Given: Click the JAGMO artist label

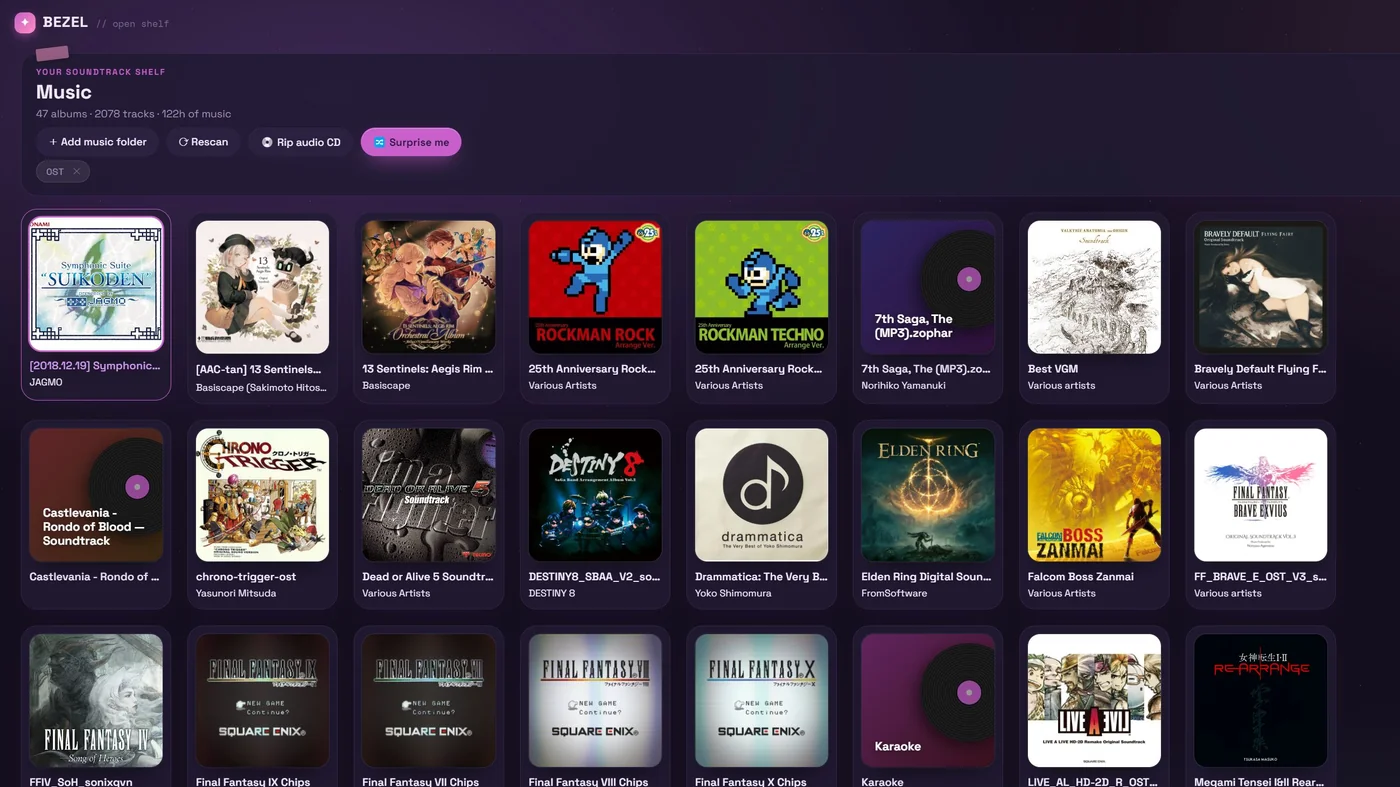Looking at the screenshot, I should (46, 382).
